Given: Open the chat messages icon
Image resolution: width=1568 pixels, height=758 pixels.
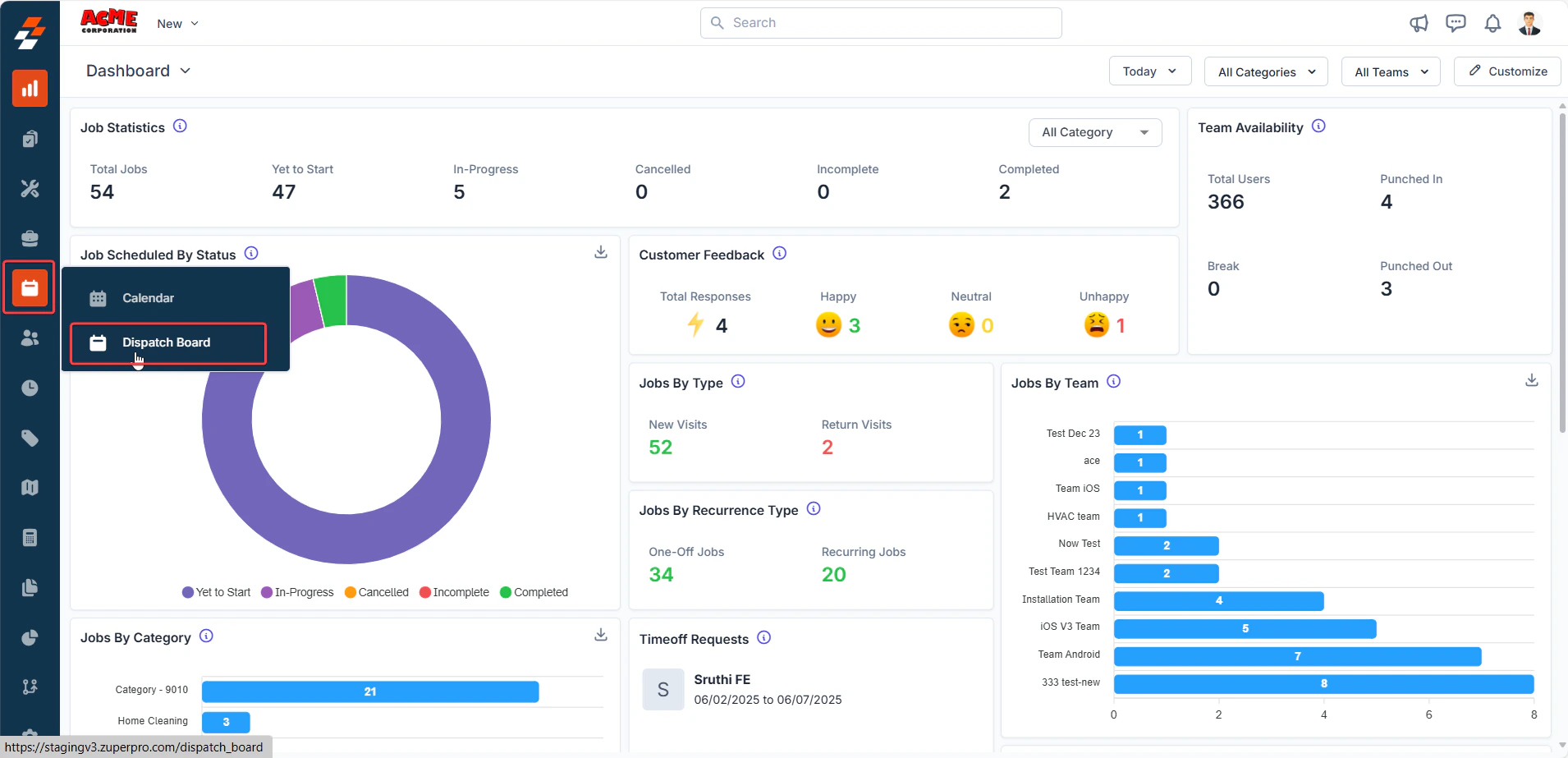Looking at the screenshot, I should [1456, 23].
